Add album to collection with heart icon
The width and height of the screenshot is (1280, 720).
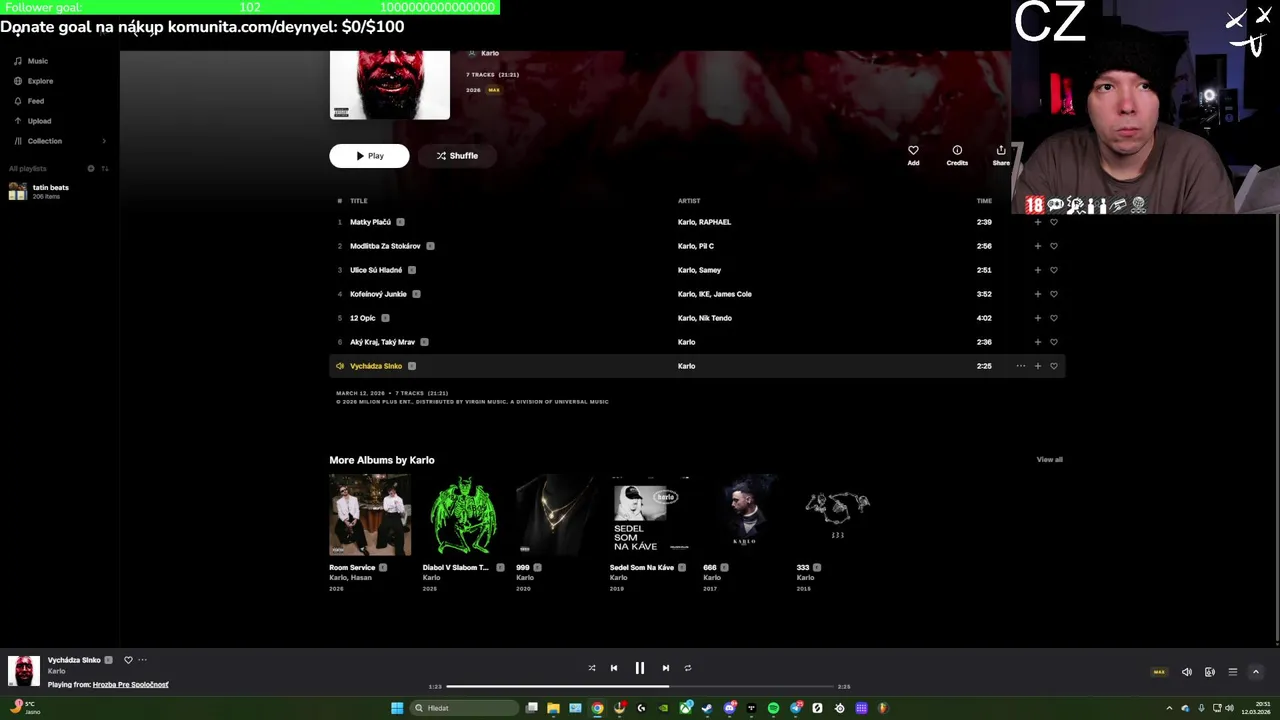(913, 155)
